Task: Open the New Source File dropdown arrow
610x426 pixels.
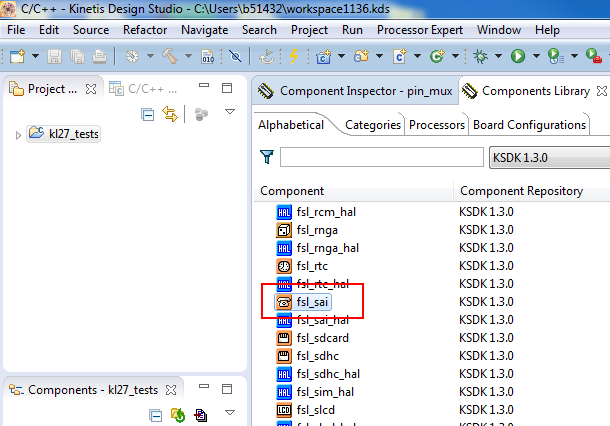Action: click(x=417, y=57)
